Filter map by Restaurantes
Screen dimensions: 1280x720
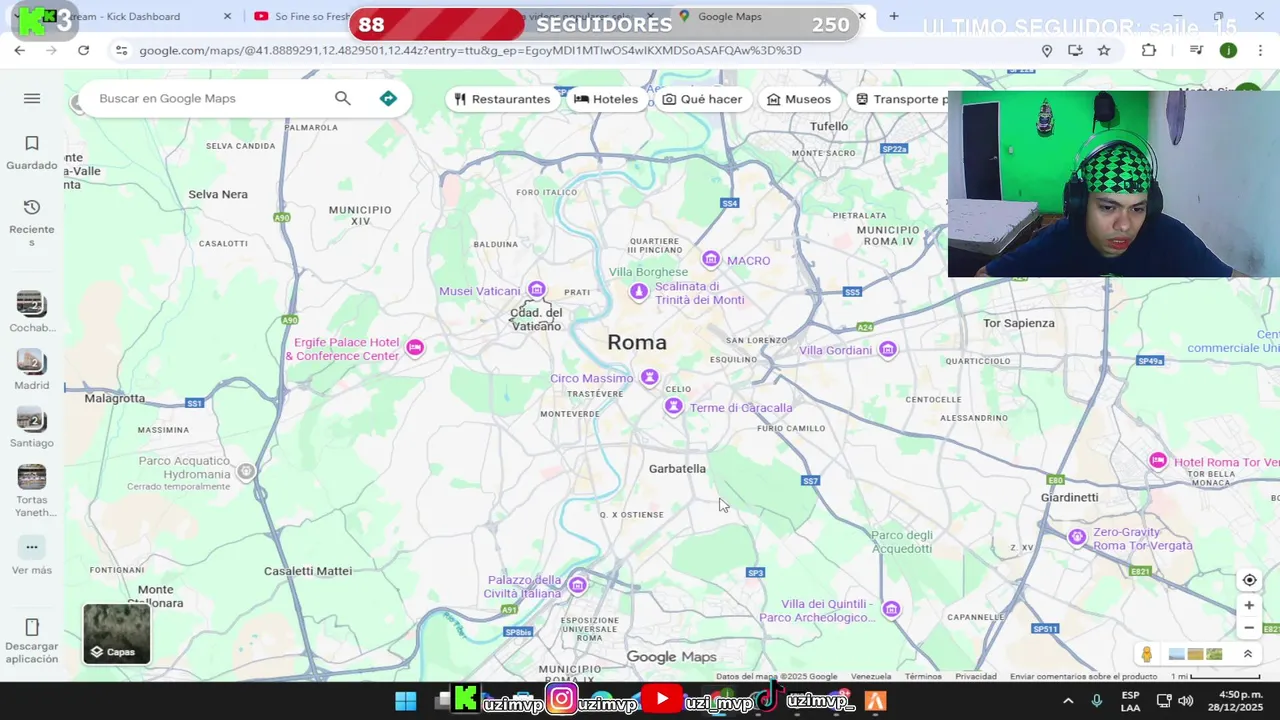click(x=502, y=99)
